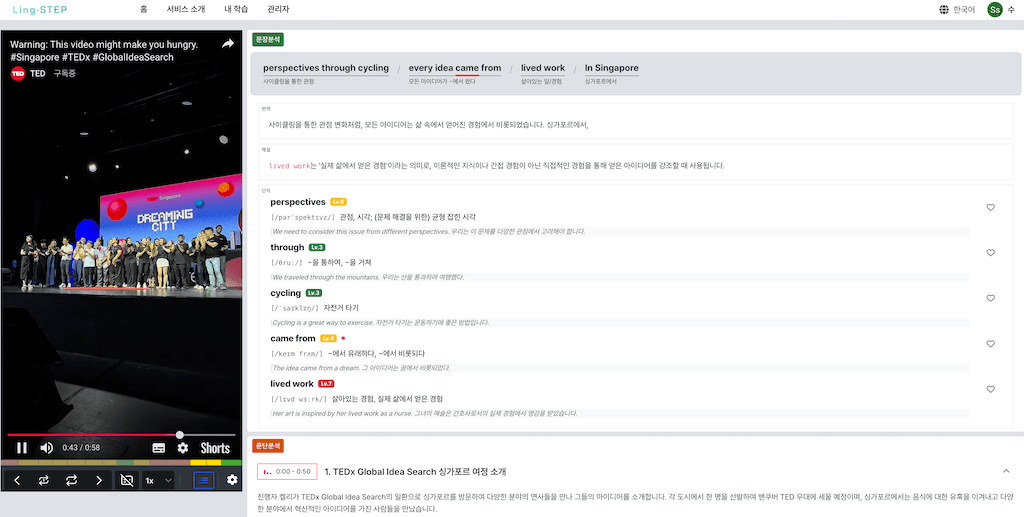Favorite the word 'perspectives'
Screen dimensions: 1024x517
[x=990, y=208]
